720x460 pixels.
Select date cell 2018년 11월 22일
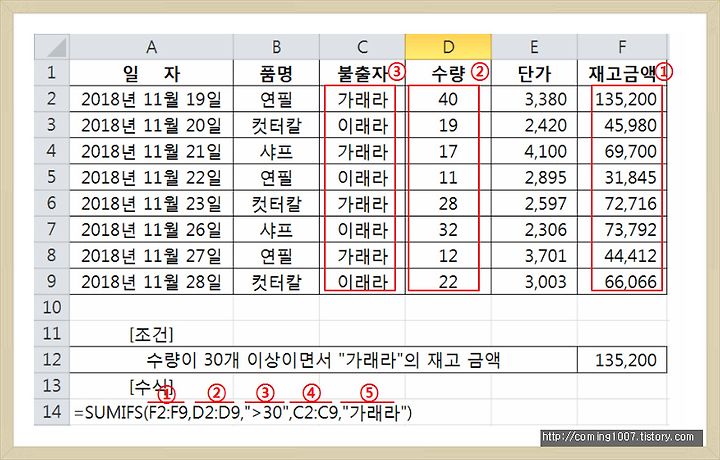tap(152, 177)
